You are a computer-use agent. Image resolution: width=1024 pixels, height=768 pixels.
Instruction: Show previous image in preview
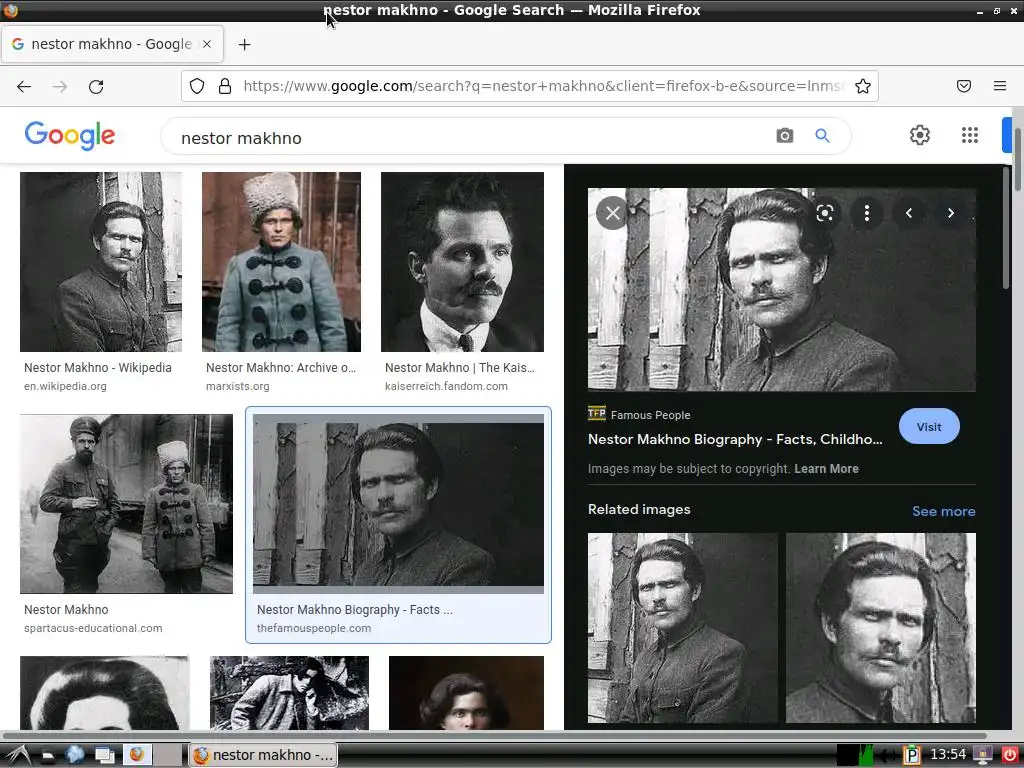click(908, 213)
